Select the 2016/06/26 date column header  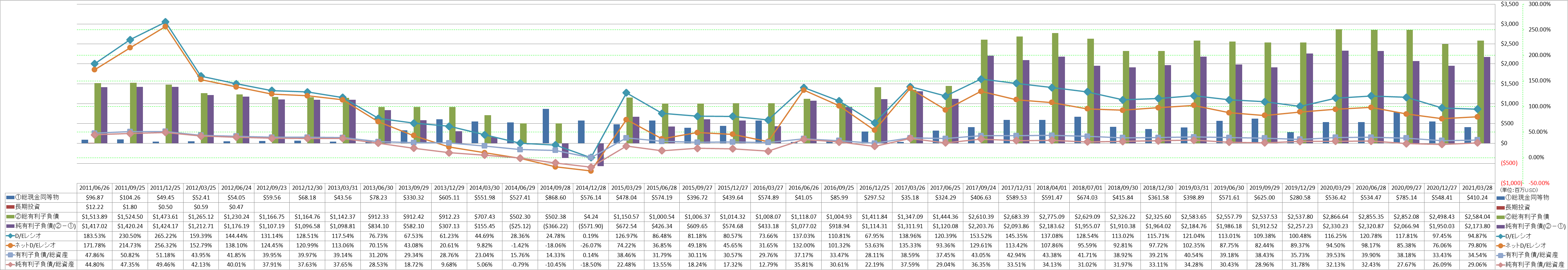coord(803,188)
